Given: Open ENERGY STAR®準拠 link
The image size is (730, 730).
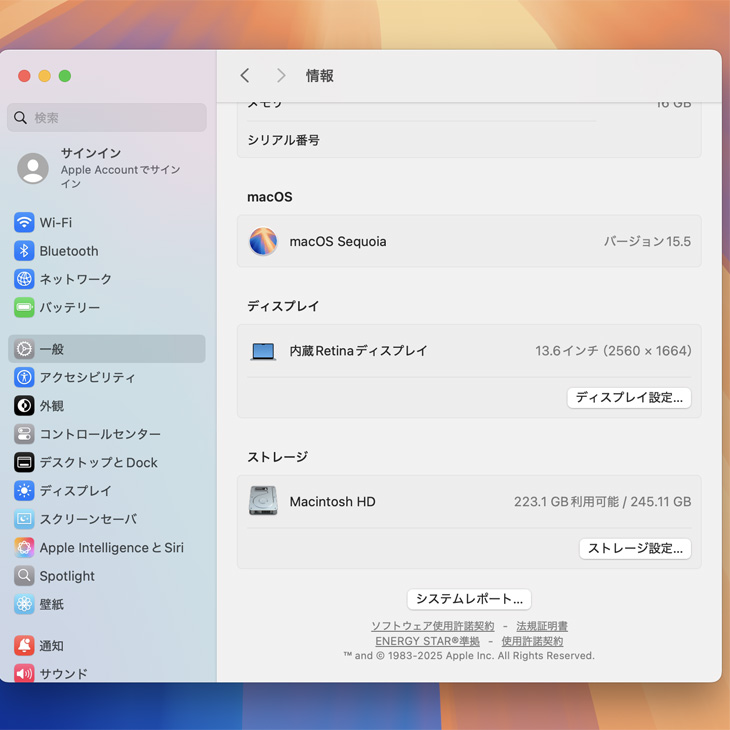Looking at the screenshot, I should pos(427,641).
